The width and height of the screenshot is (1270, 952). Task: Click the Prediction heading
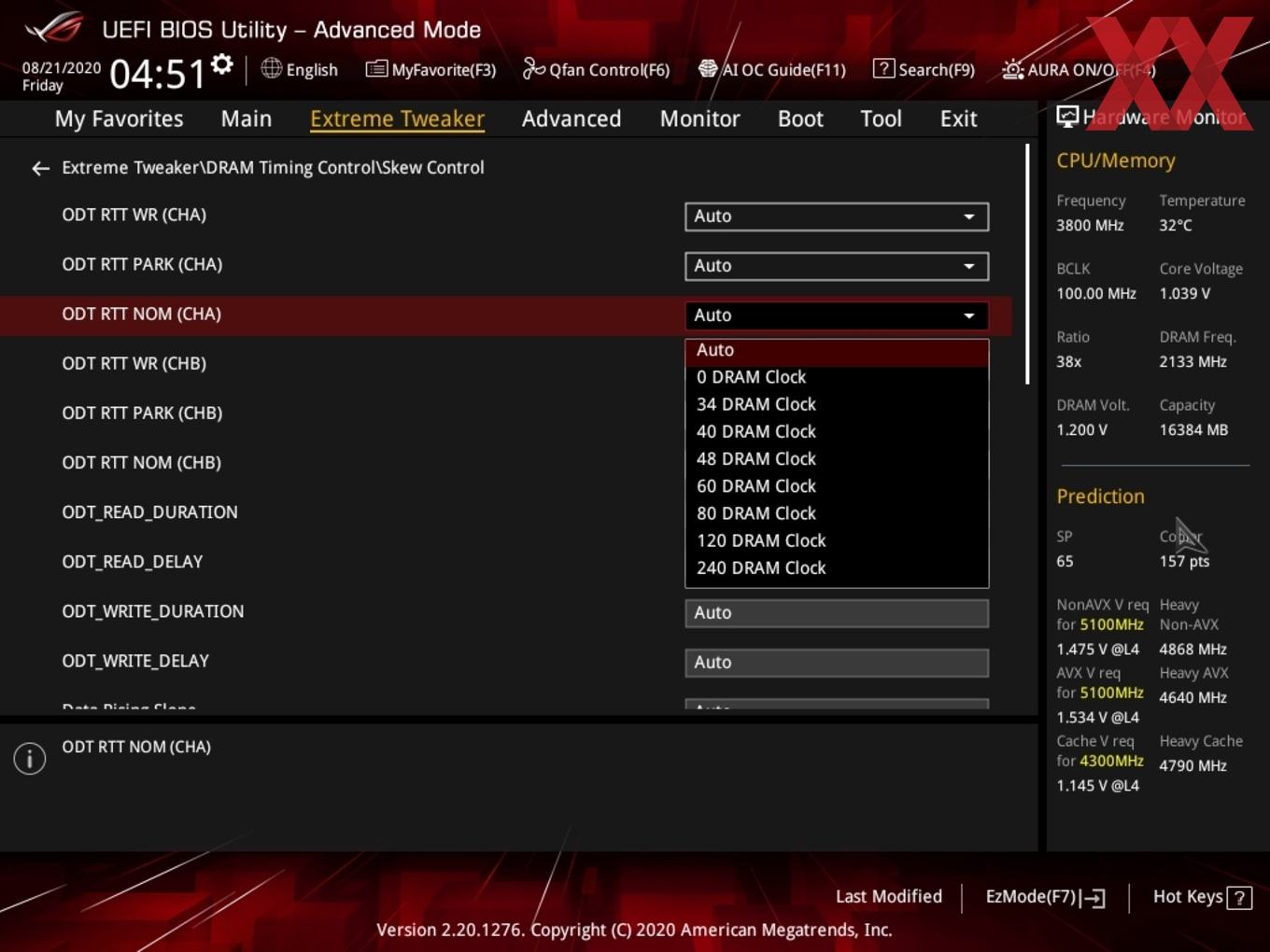pyautogui.click(x=1100, y=497)
